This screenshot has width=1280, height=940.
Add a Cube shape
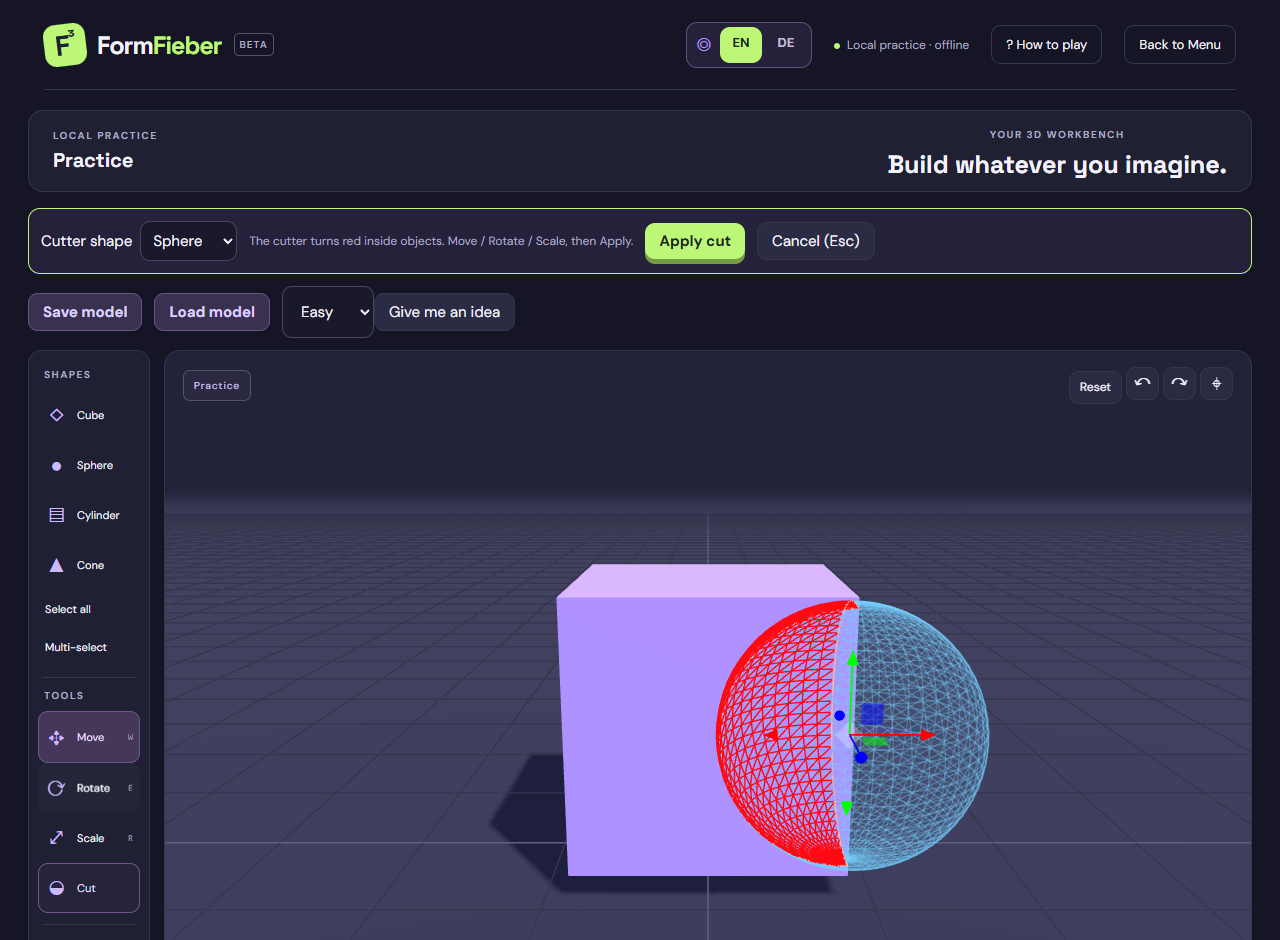point(89,415)
